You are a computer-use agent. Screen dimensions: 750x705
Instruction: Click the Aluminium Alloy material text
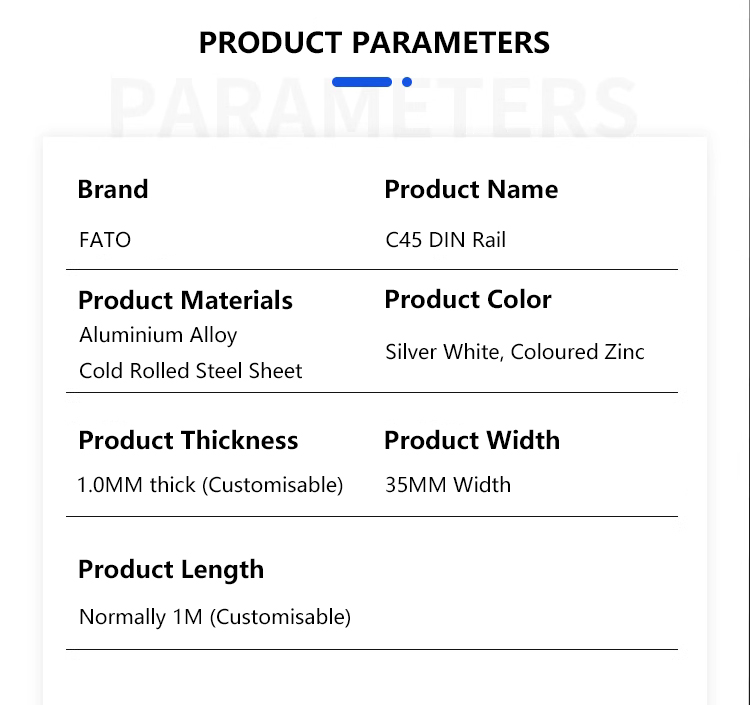click(158, 335)
